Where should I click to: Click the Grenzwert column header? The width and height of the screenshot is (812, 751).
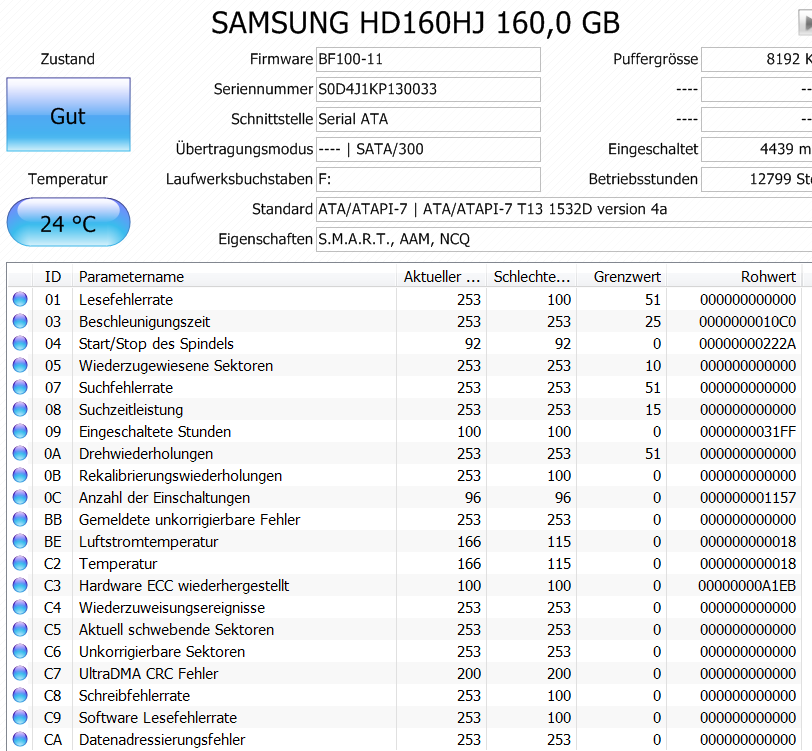click(622, 277)
